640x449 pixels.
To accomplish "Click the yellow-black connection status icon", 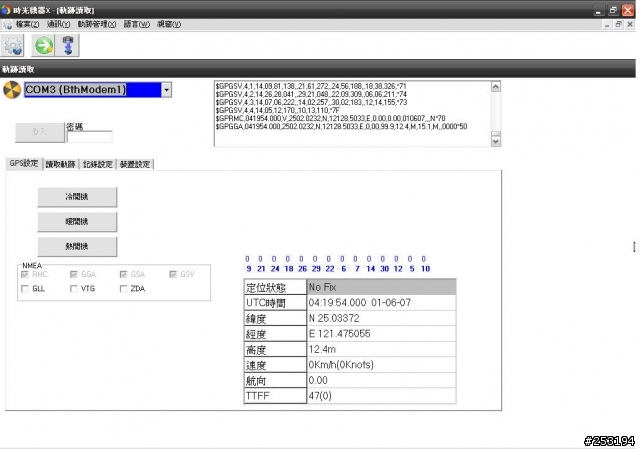I will (12, 90).
